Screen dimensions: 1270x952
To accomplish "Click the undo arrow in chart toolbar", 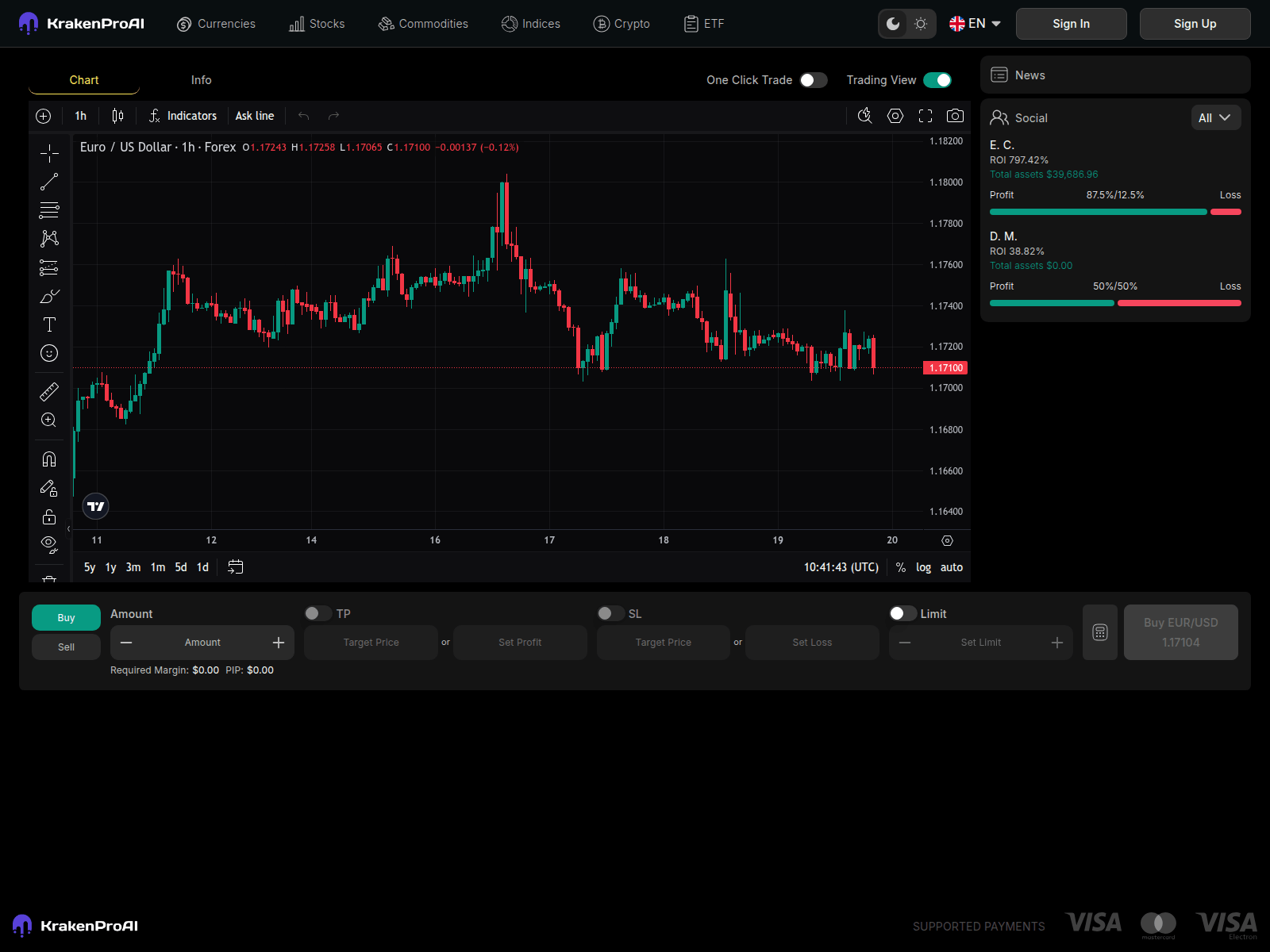I will [x=303, y=116].
